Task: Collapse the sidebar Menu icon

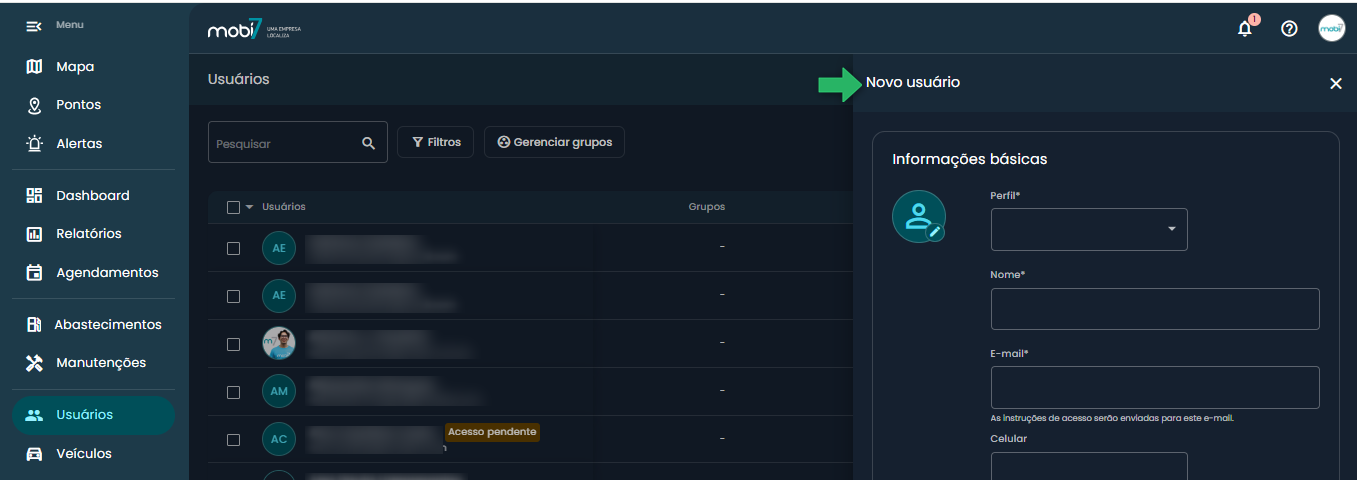Action: pyautogui.click(x=34, y=25)
